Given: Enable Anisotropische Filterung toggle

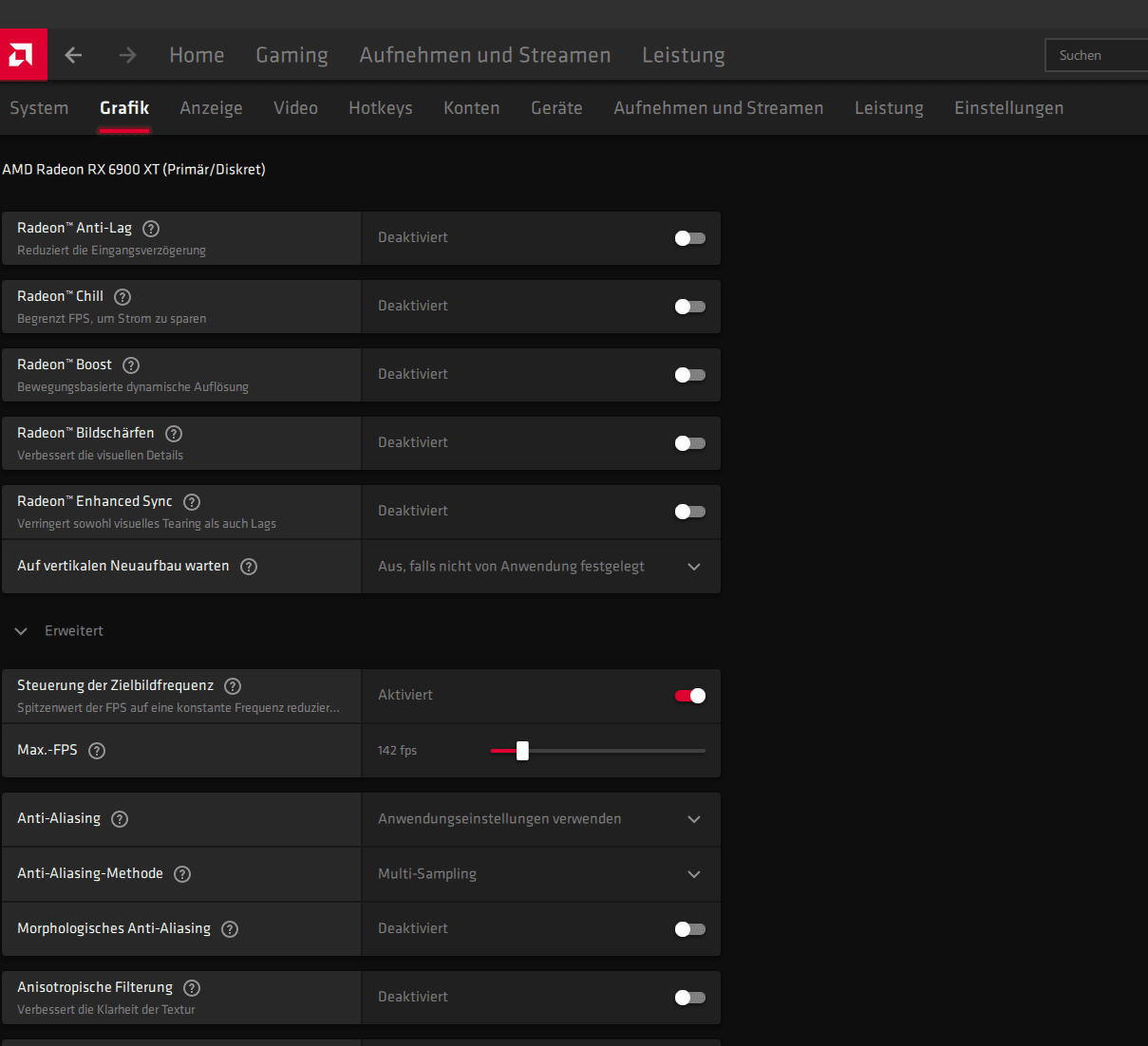Looking at the screenshot, I should coord(690,998).
